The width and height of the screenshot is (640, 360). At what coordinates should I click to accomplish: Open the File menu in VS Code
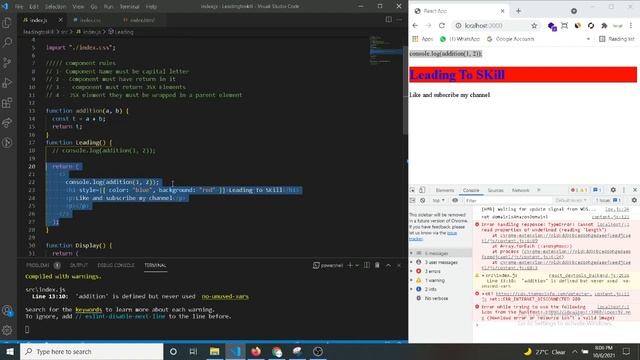[x=19, y=7]
